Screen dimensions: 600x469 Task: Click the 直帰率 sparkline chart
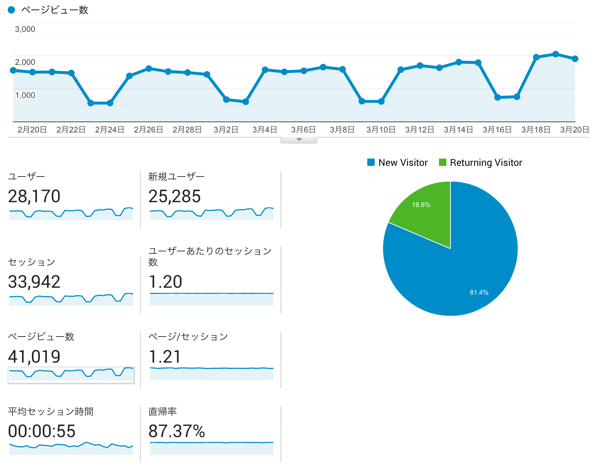click(212, 448)
